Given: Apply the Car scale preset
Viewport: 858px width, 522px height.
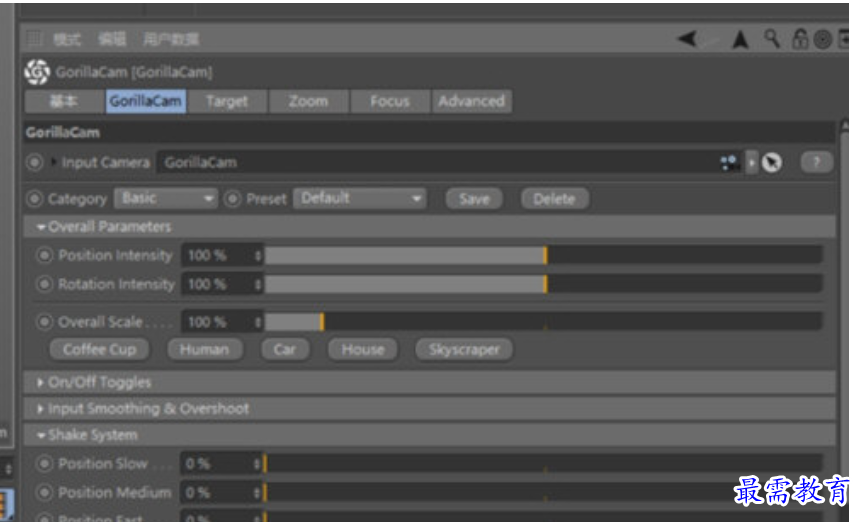Looking at the screenshot, I should click(285, 349).
